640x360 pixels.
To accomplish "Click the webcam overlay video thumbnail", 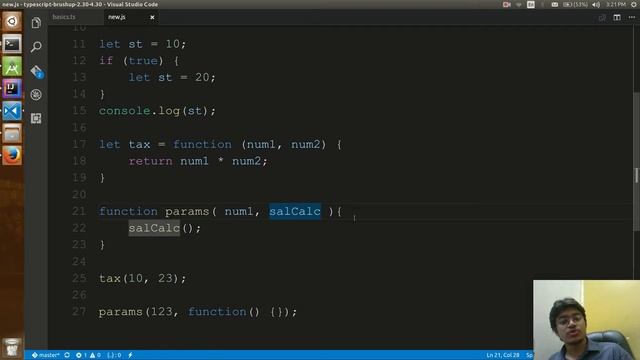I will click(x=587, y=320).
